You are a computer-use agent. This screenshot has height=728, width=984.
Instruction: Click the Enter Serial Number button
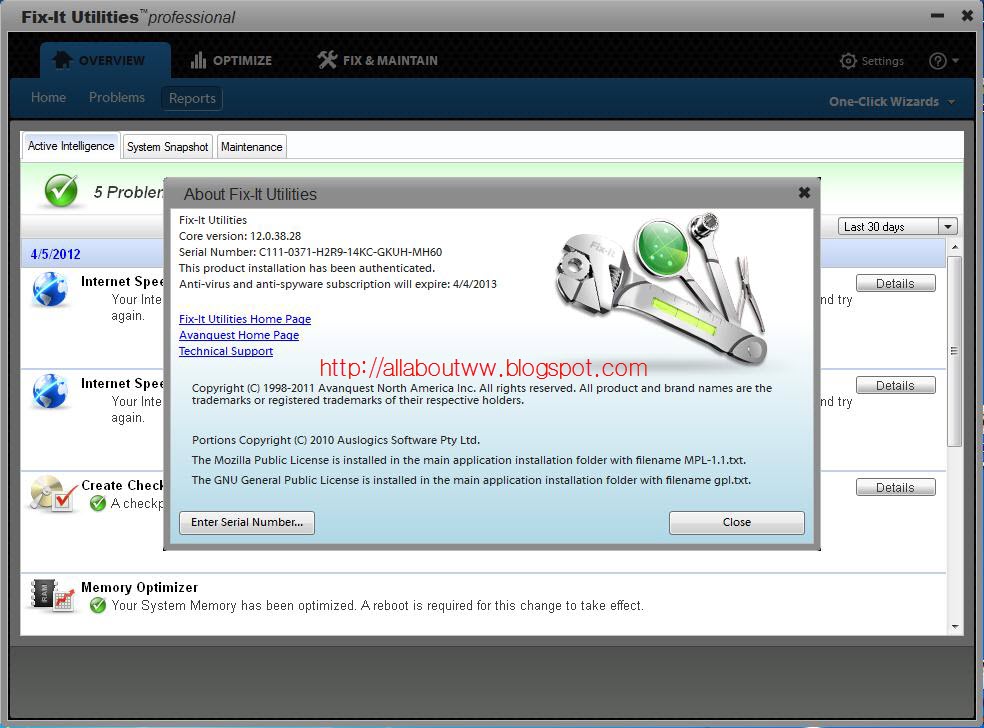coord(247,522)
